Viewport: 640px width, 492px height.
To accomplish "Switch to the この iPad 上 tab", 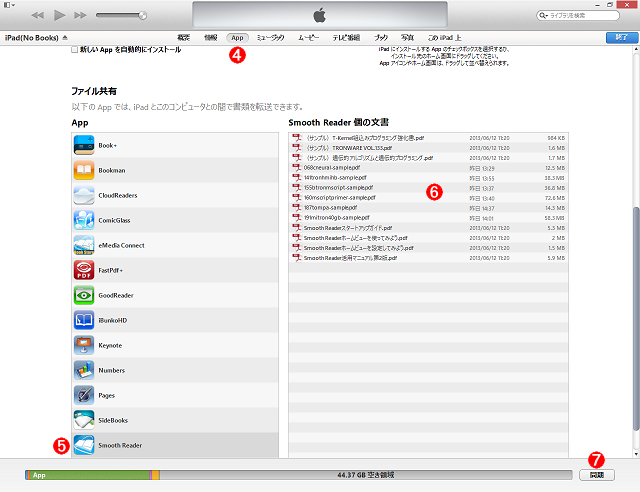I will point(444,38).
